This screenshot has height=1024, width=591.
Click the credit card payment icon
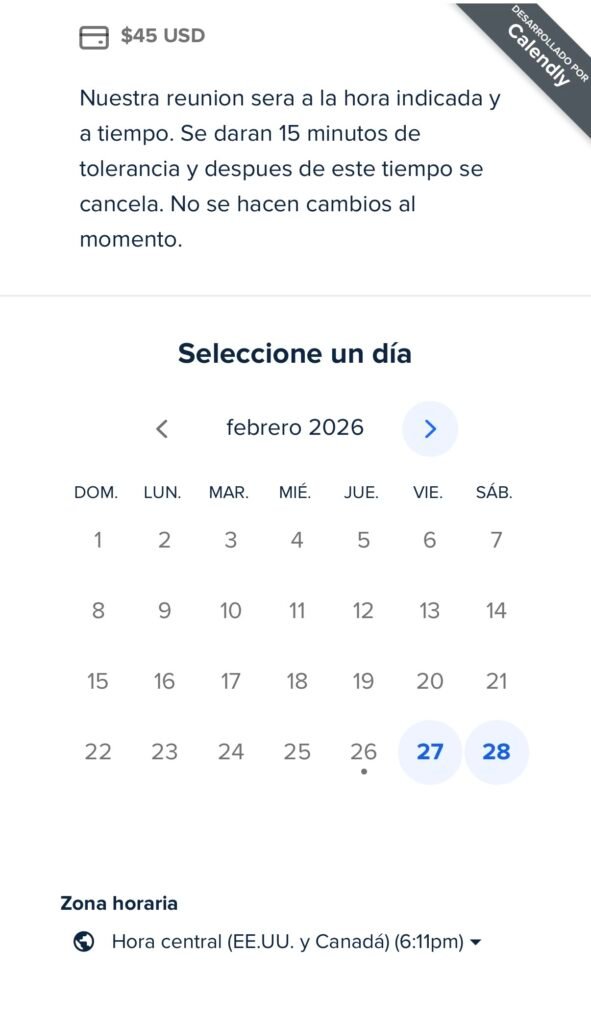pyautogui.click(x=93, y=36)
